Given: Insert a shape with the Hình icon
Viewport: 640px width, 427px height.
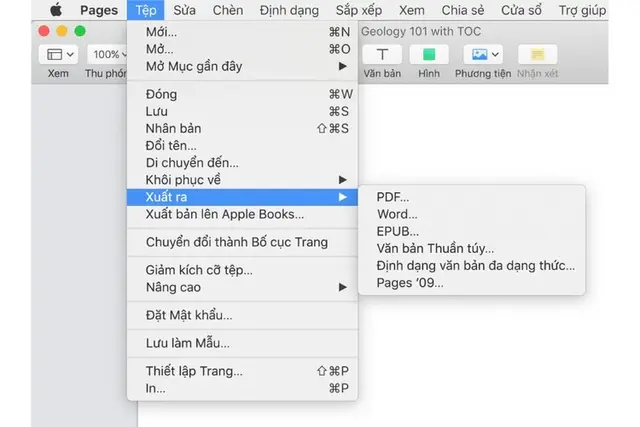Looking at the screenshot, I should click(x=429, y=54).
